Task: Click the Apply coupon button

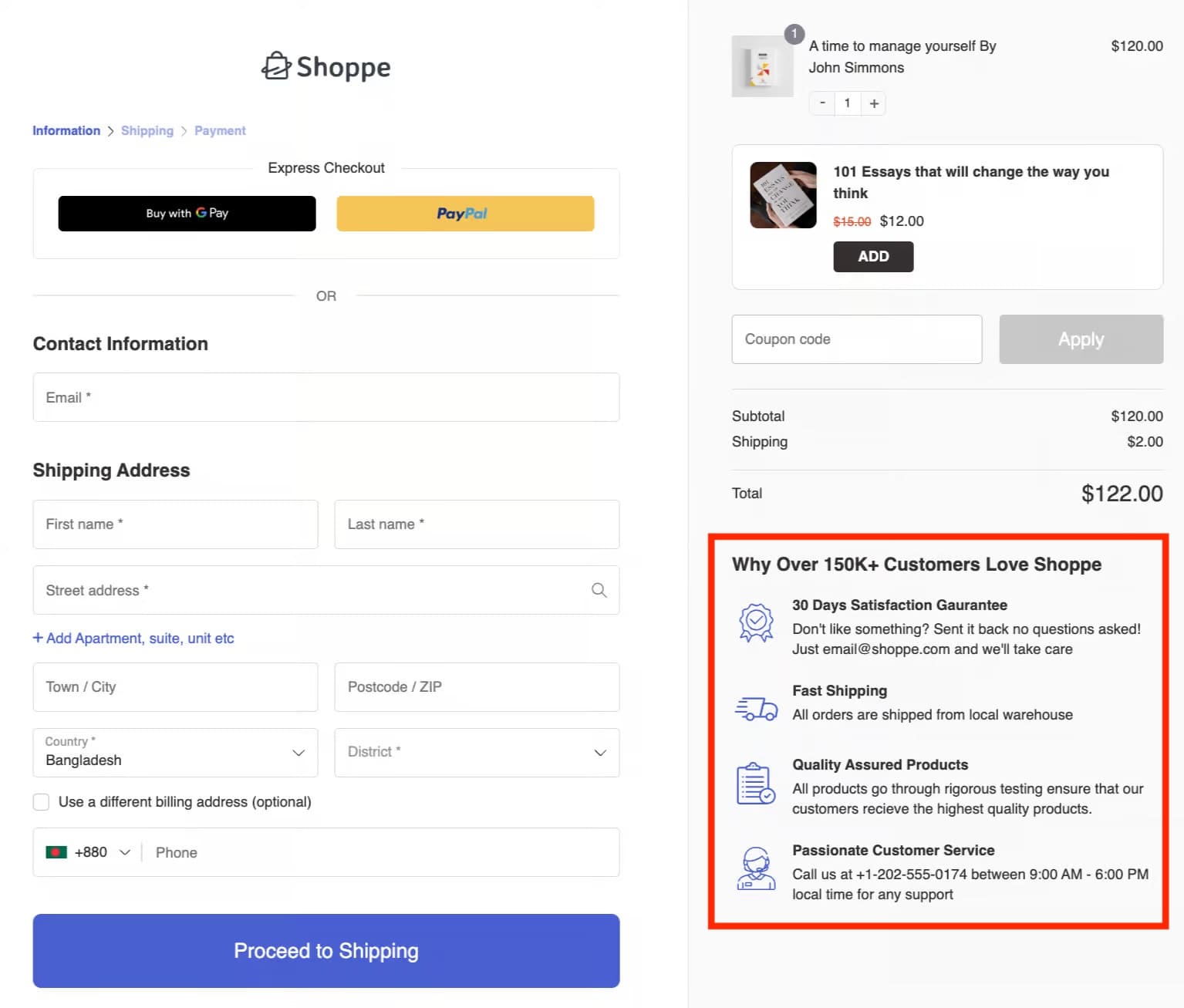Action: 1081,339
